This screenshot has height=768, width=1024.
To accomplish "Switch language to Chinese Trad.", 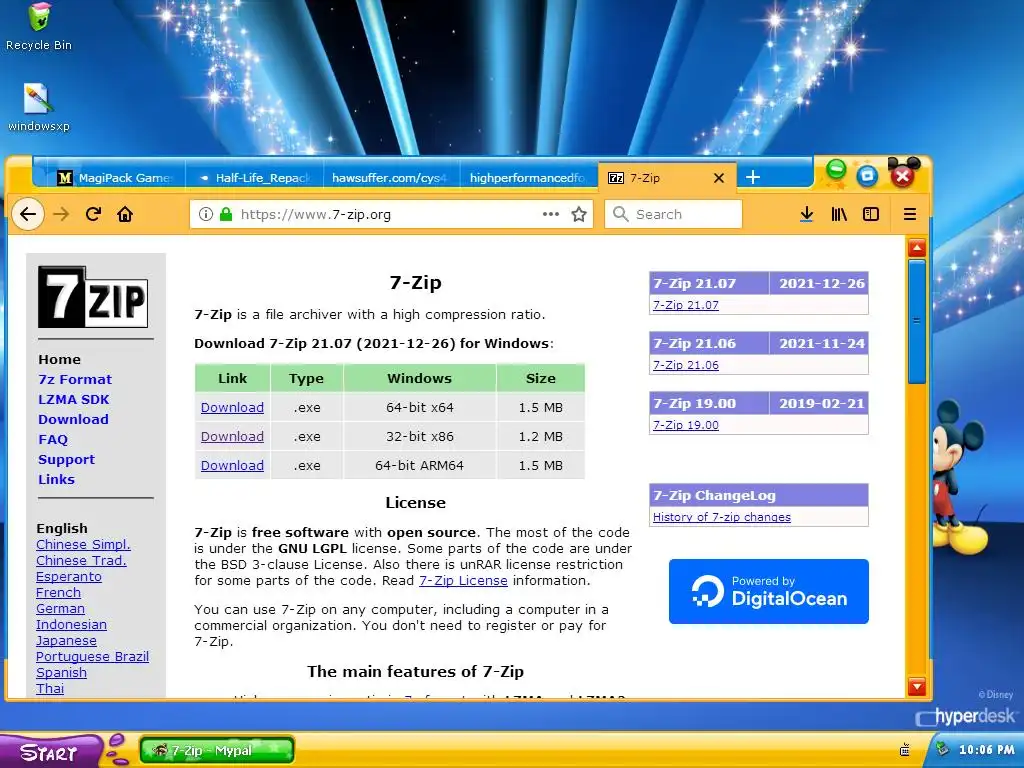I will (82, 560).
